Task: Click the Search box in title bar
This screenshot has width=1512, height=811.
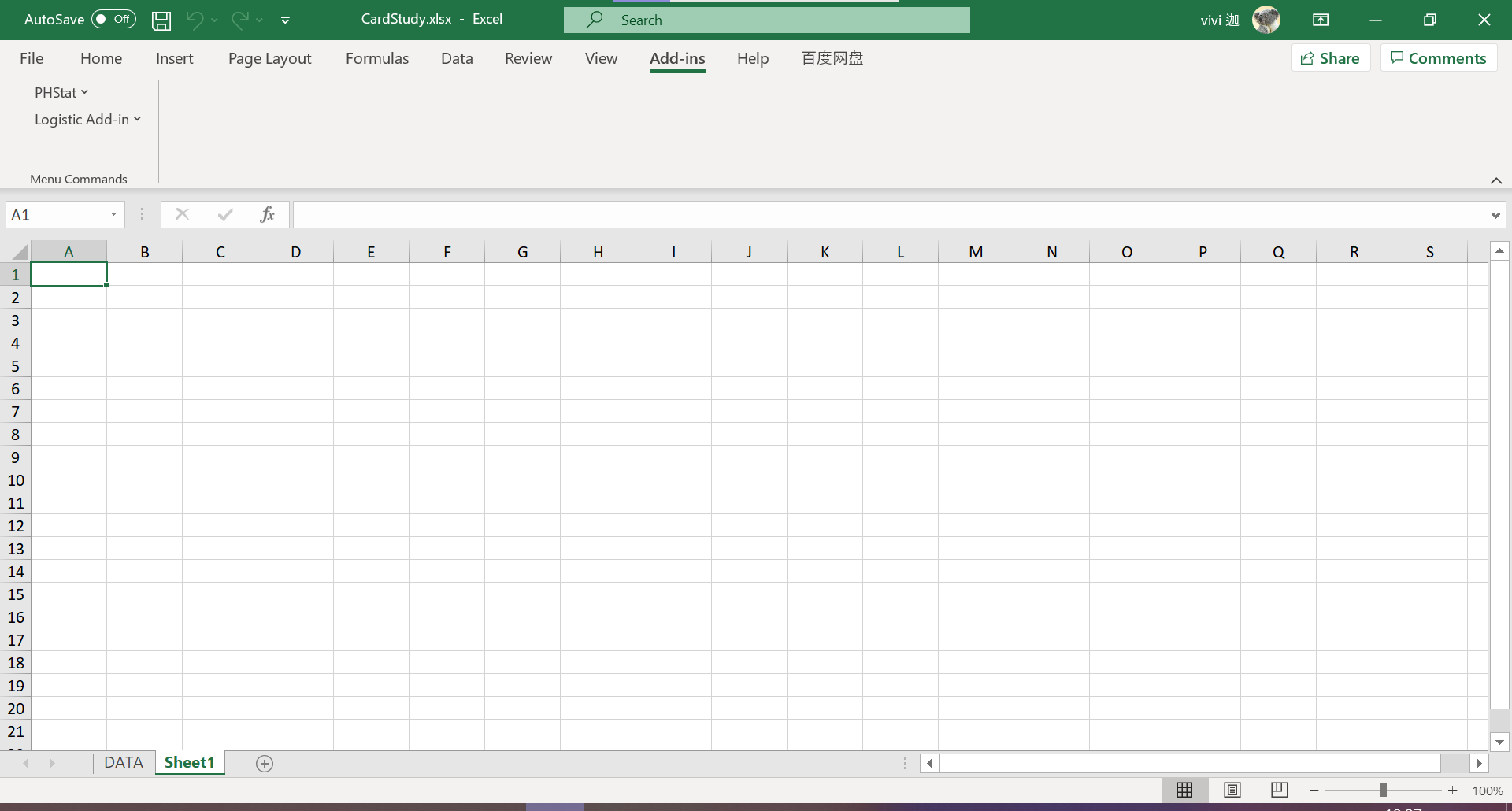Action: [767, 20]
